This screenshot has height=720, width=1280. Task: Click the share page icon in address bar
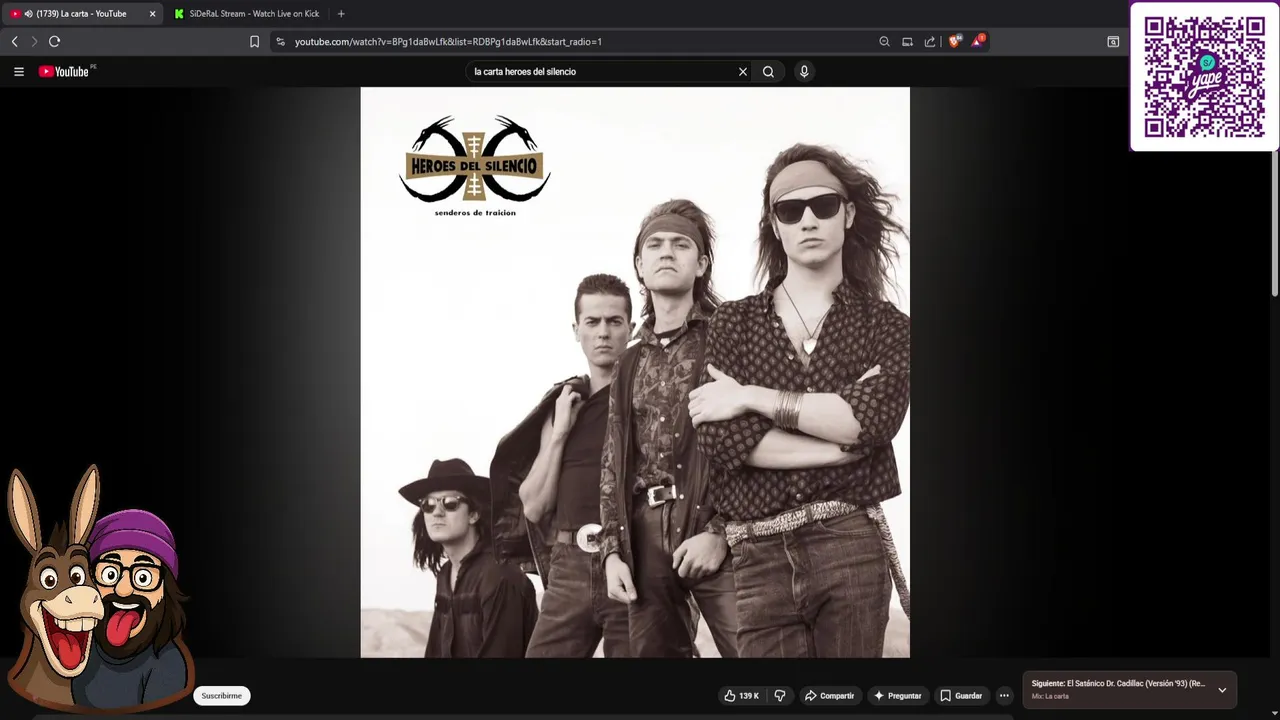pos(930,42)
